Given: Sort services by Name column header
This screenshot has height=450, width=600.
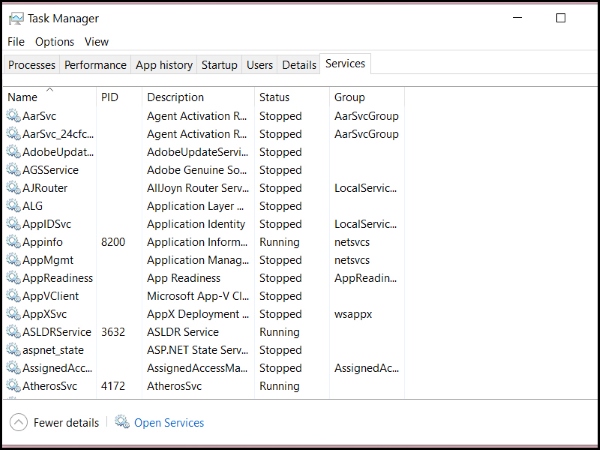Looking at the screenshot, I should [22, 97].
